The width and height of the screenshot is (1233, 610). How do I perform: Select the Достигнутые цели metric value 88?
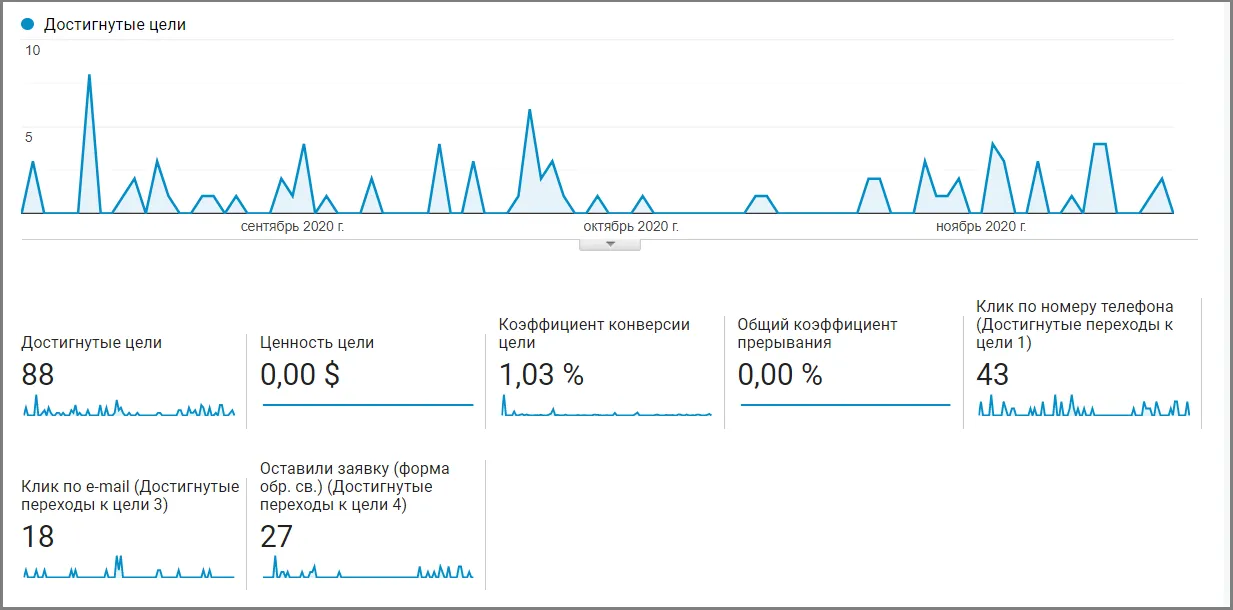(38, 374)
